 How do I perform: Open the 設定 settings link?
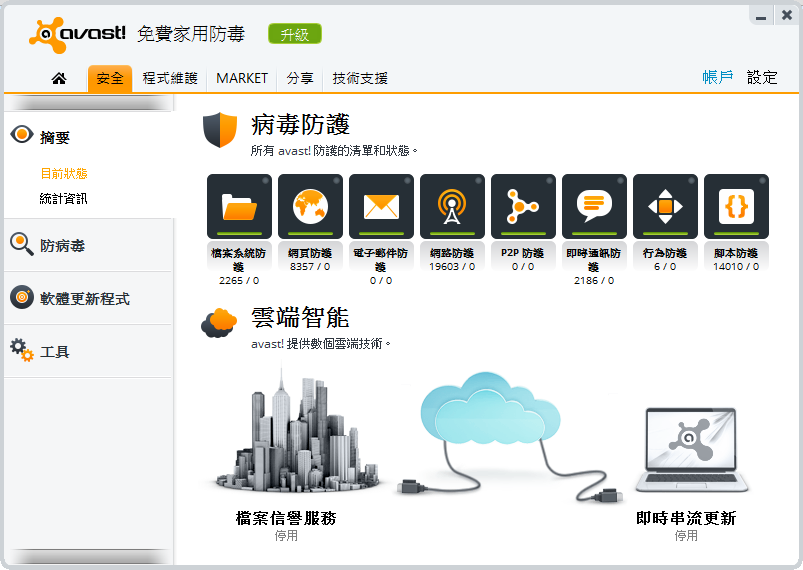762,77
